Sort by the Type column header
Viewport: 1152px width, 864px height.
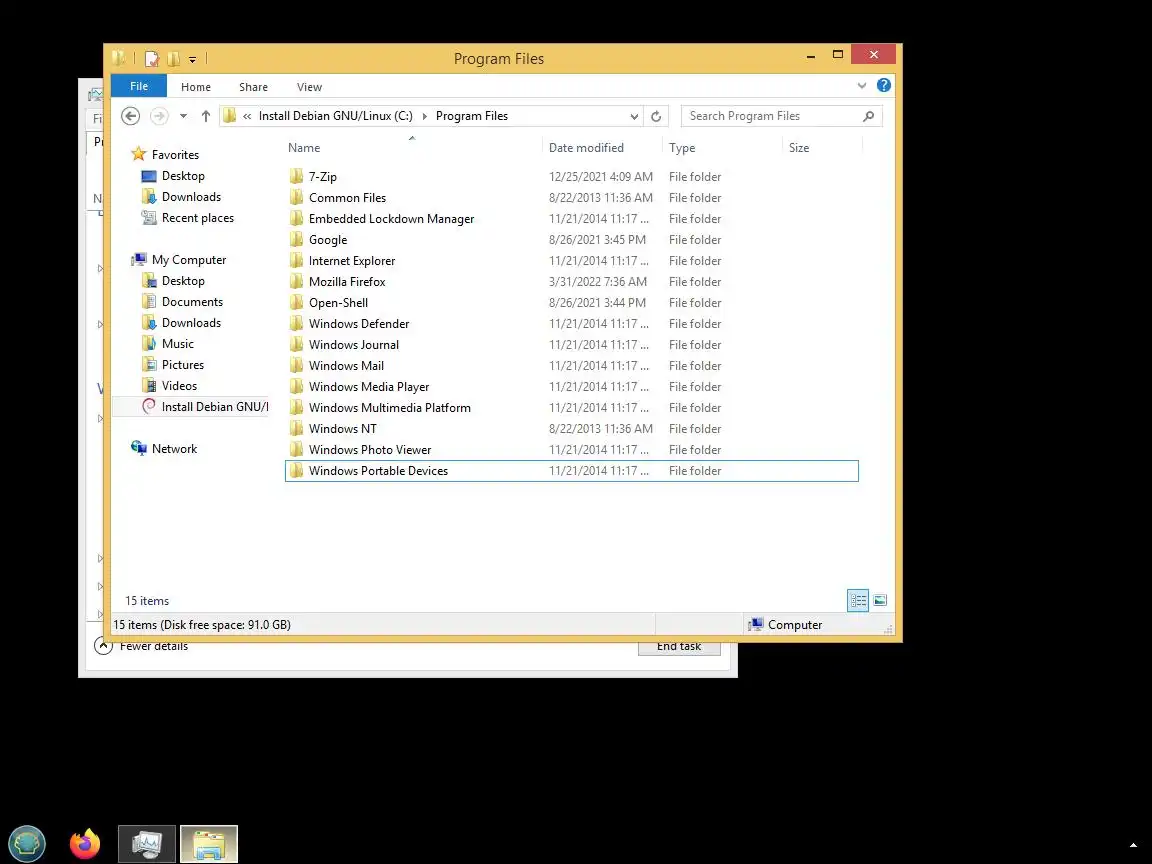click(682, 148)
